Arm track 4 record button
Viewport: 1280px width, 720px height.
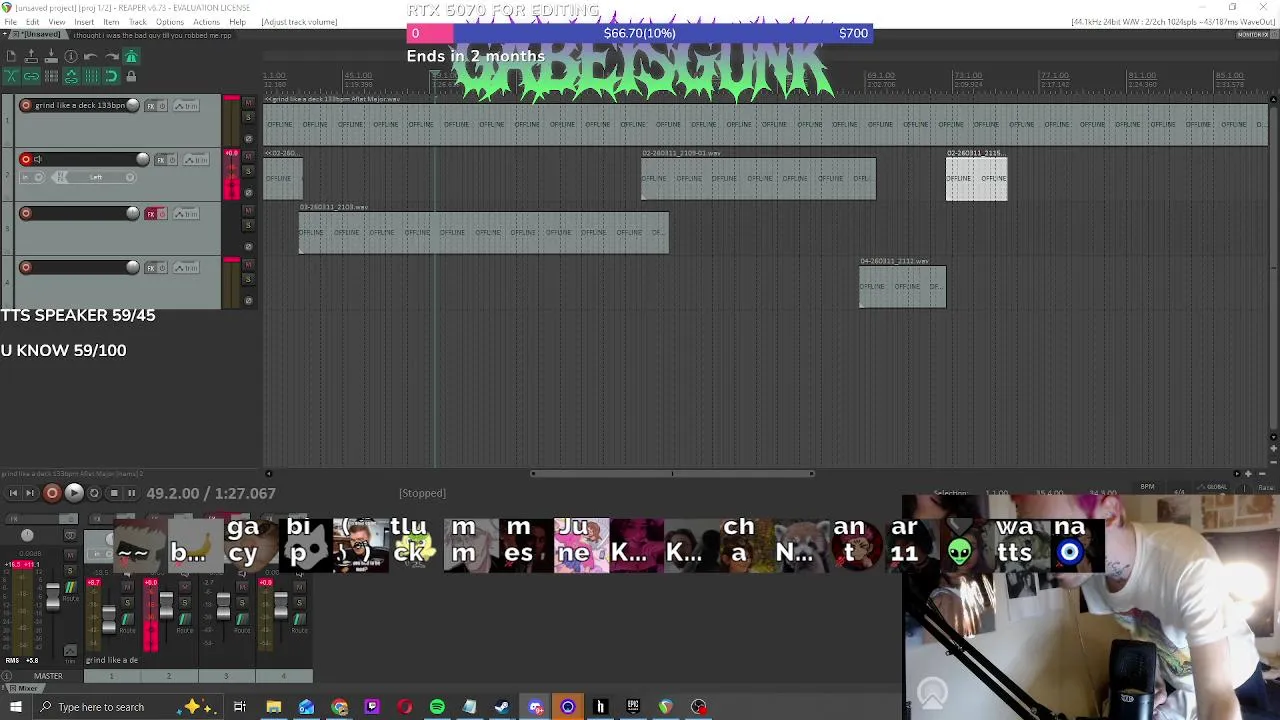coord(26,267)
